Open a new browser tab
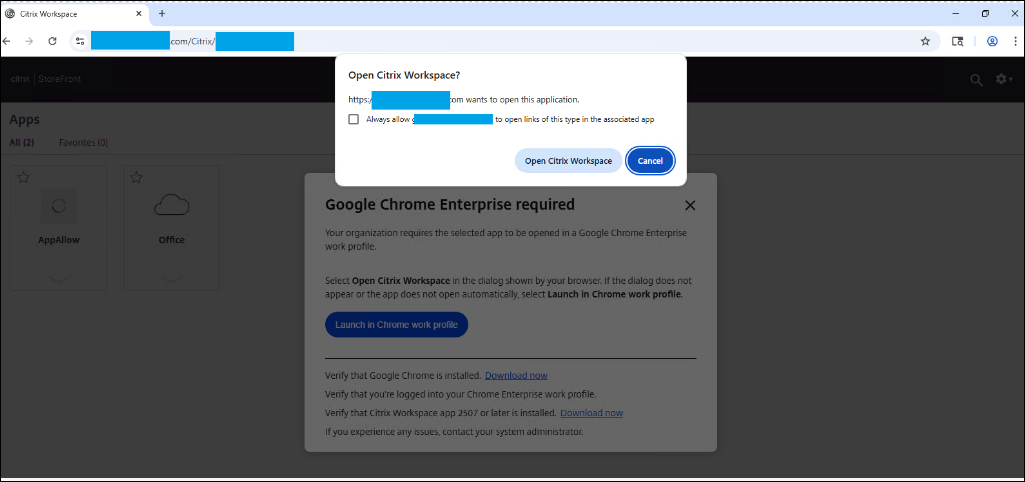 click(162, 14)
